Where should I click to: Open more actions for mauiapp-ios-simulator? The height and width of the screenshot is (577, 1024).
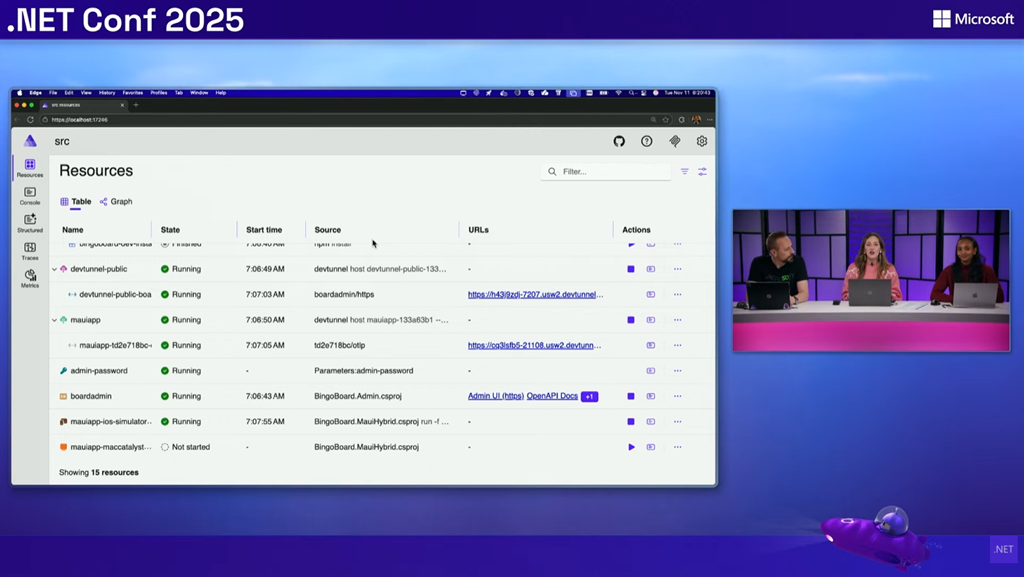coord(677,422)
